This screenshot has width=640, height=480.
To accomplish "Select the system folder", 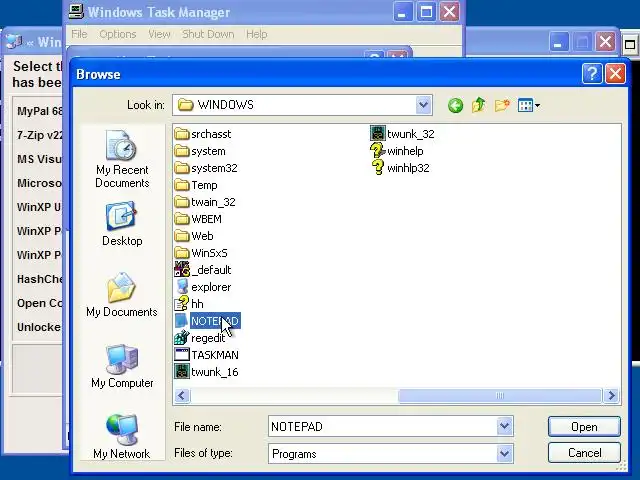I will [x=200, y=151].
